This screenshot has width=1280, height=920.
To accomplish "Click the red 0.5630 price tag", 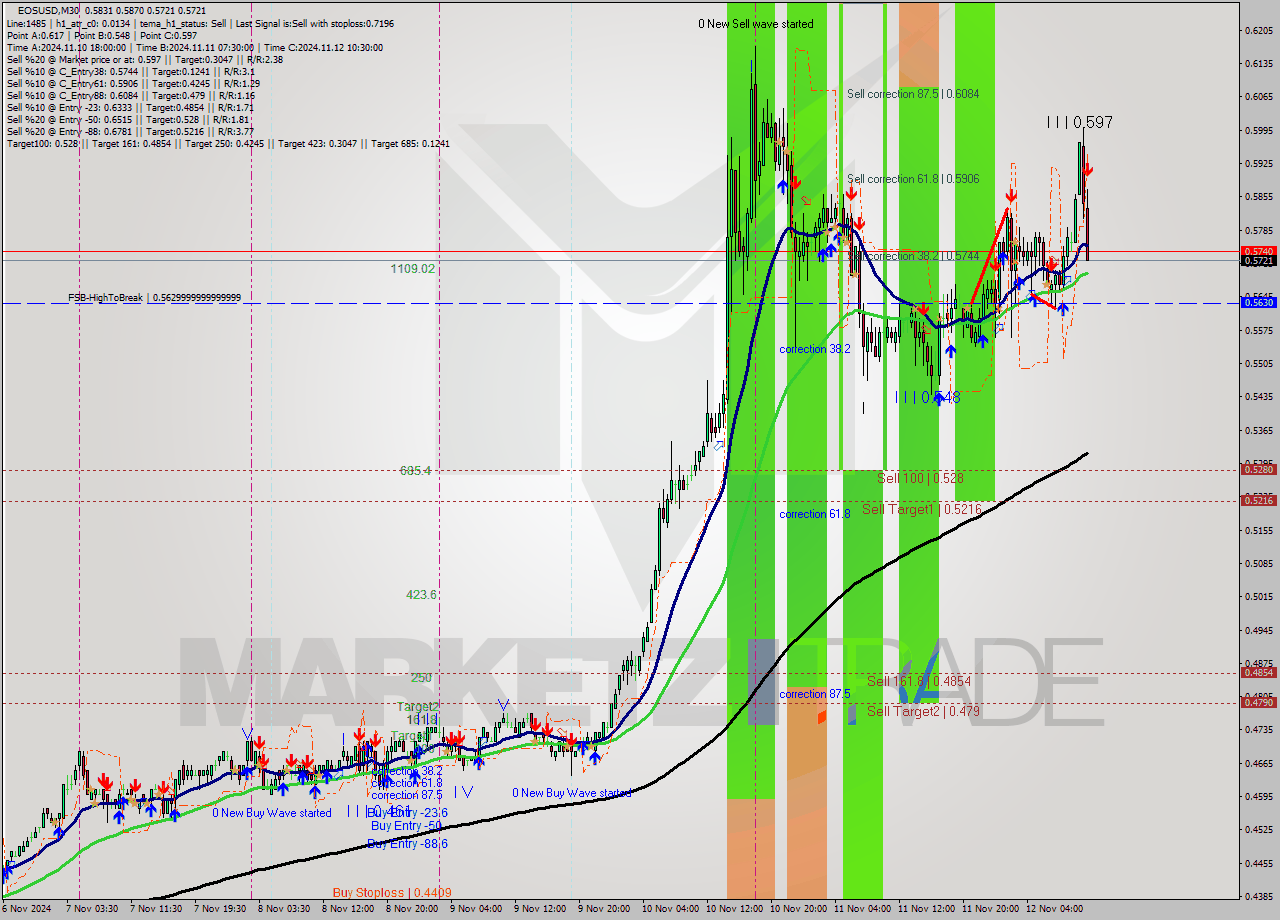I will (1258, 302).
